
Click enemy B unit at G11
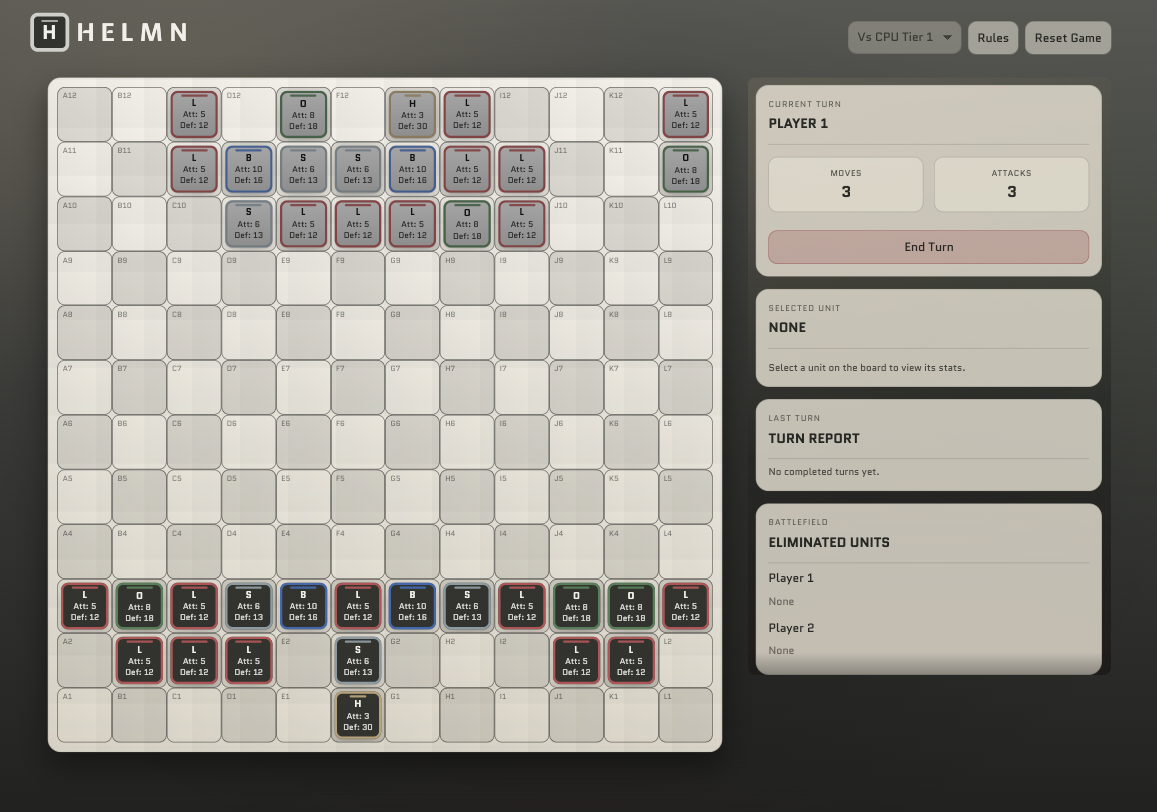coord(412,169)
